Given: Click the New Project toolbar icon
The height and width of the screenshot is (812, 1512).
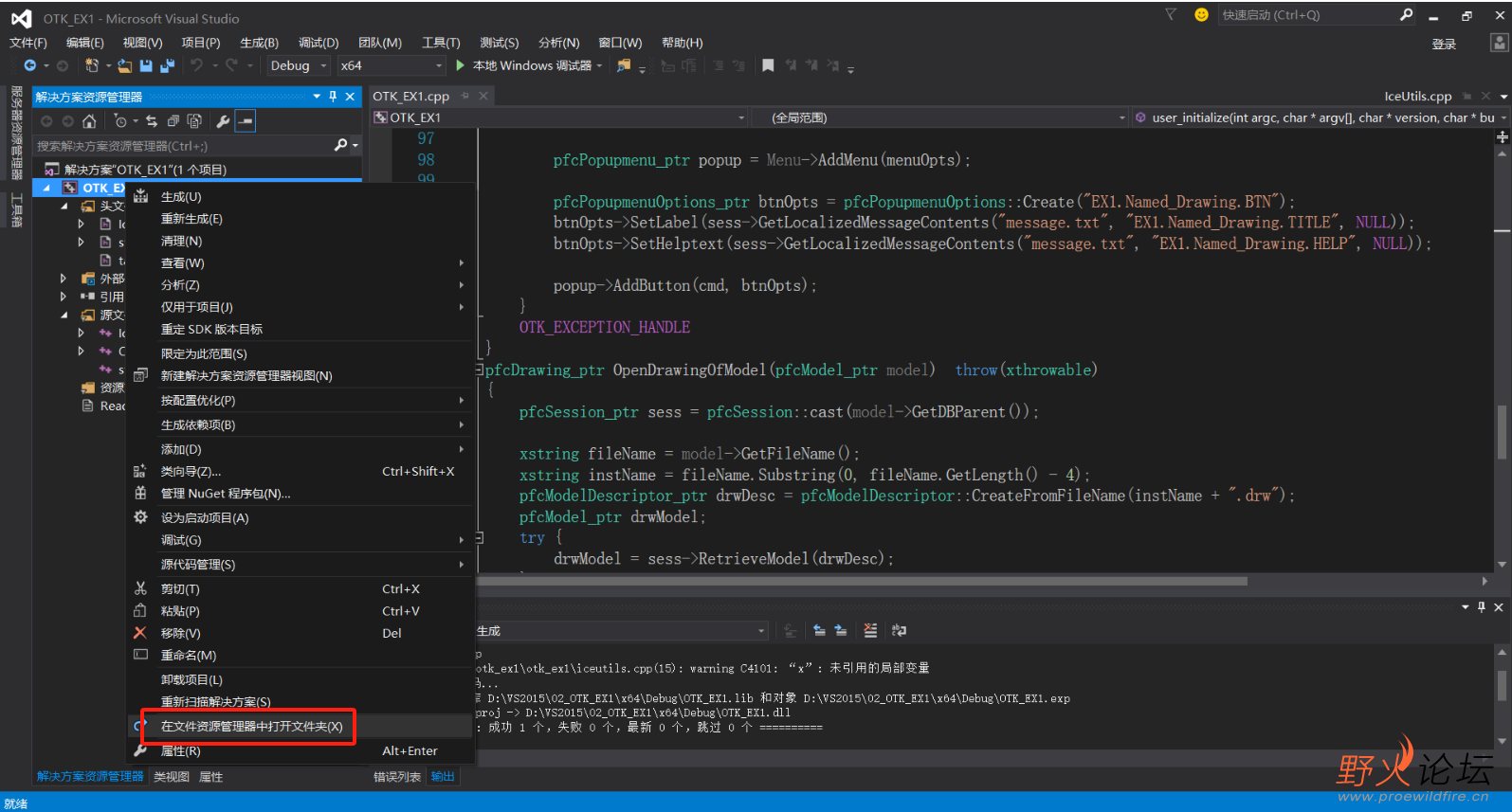Looking at the screenshot, I should click(x=92, y=65).
